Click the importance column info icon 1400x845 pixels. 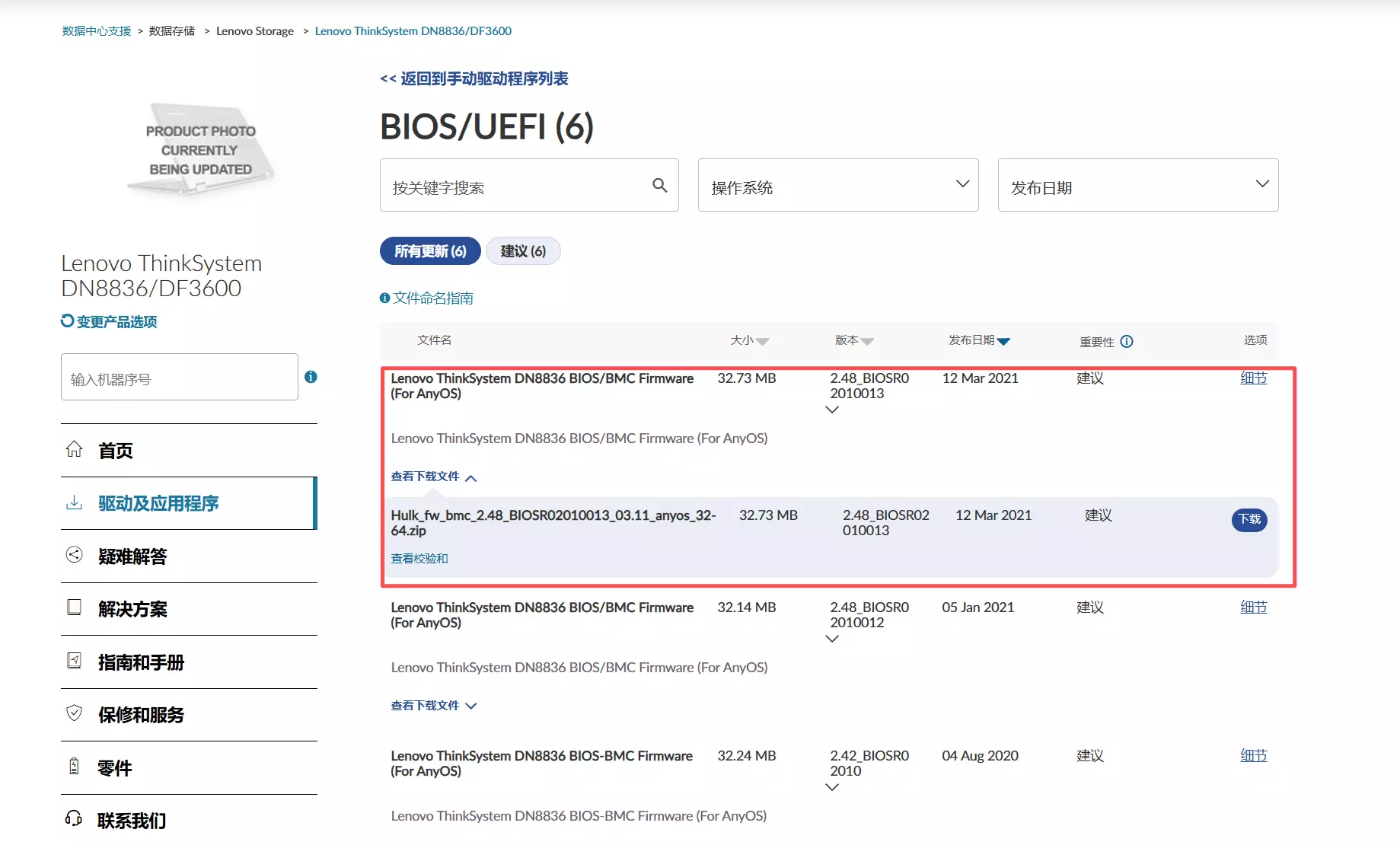(x=1127, y=342)
